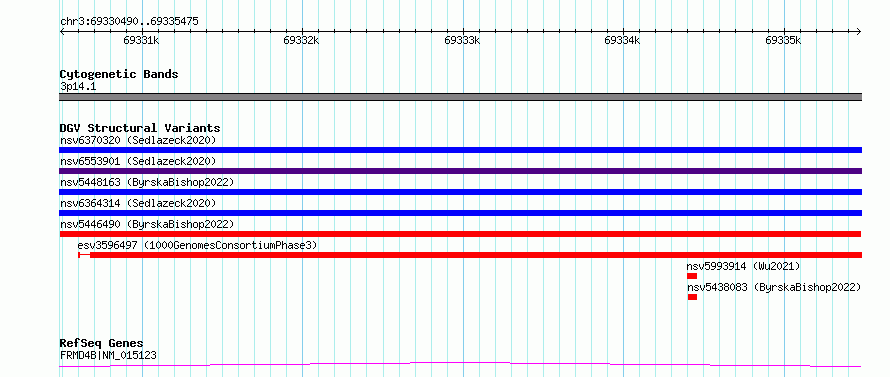Open the FRMD4B|NM_015123 gene label
This screenshot has height=377, width=890.
pyautogui.click(x=108, y=356)
